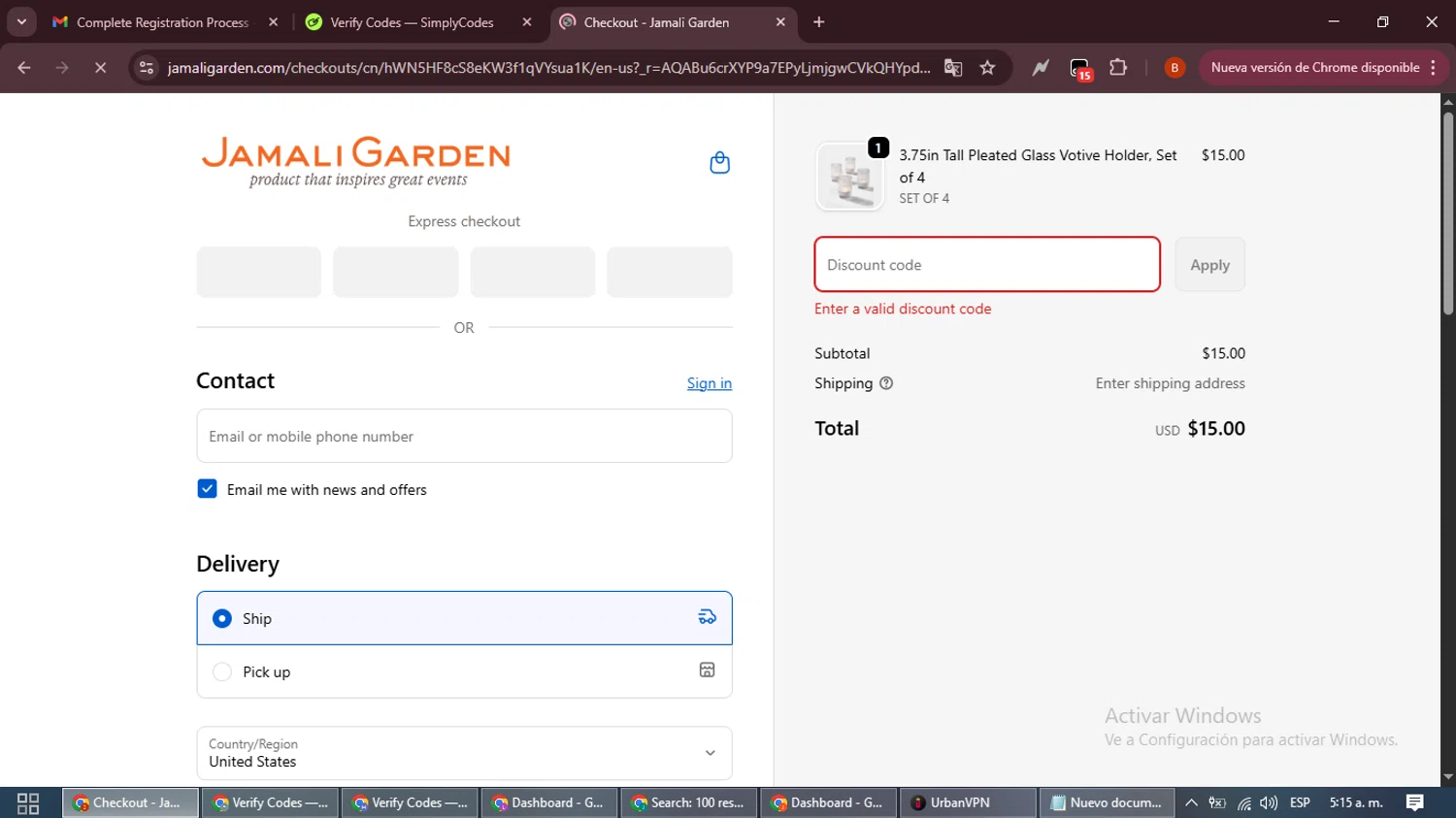Select the Pick up delivery option

tap(464, 671)
